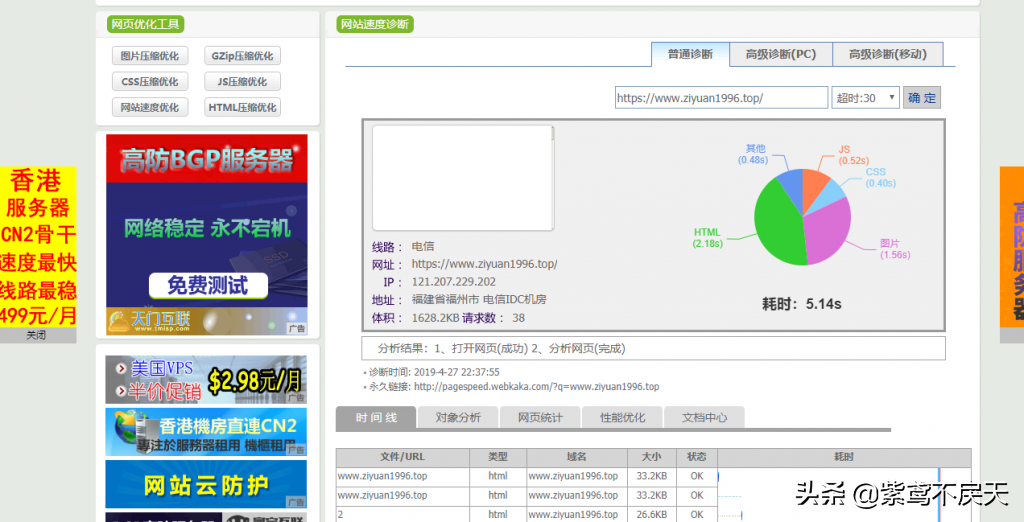The image size is (1024, 522).
Task: Click the green HTML pie slice
Action: [776, 222]
